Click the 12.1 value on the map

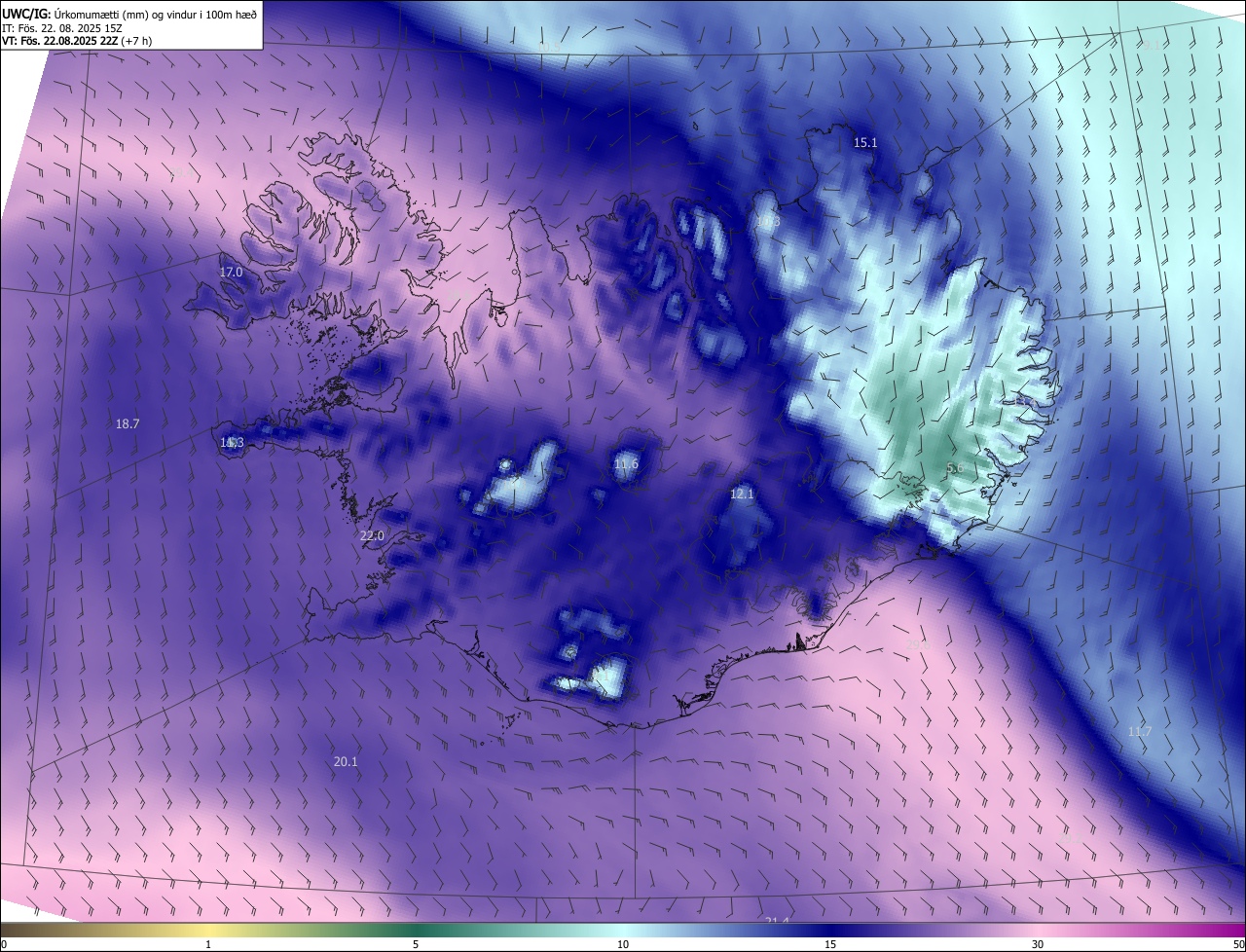742,494
